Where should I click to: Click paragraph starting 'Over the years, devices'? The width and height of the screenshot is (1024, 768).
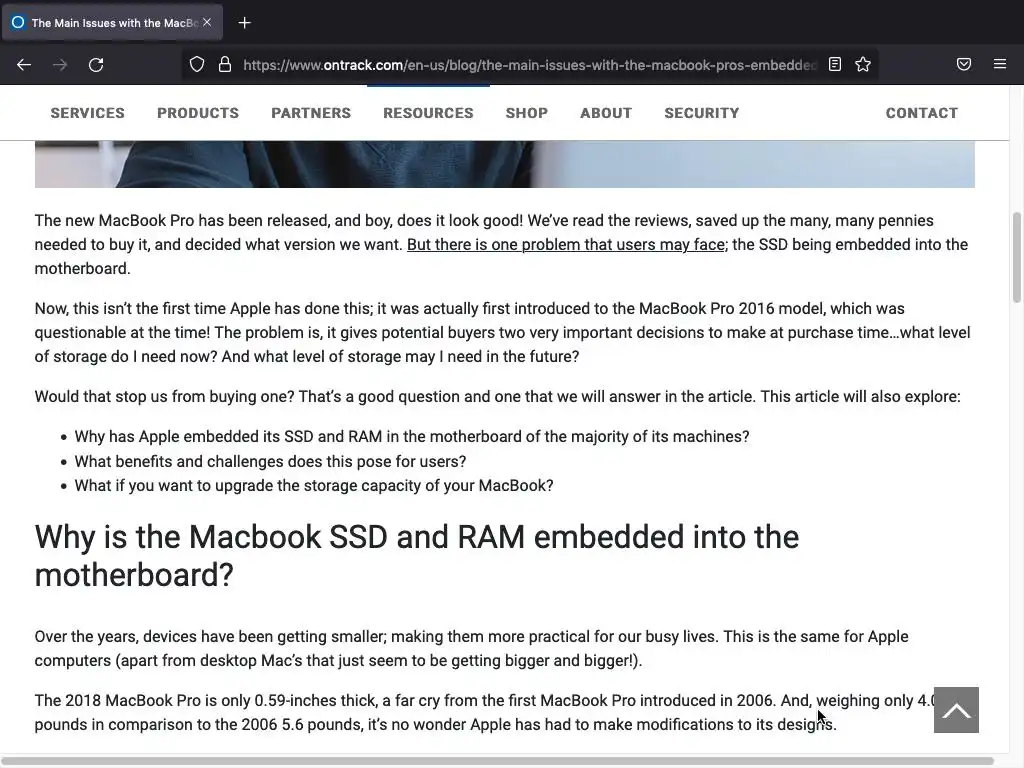coord(472,648)
